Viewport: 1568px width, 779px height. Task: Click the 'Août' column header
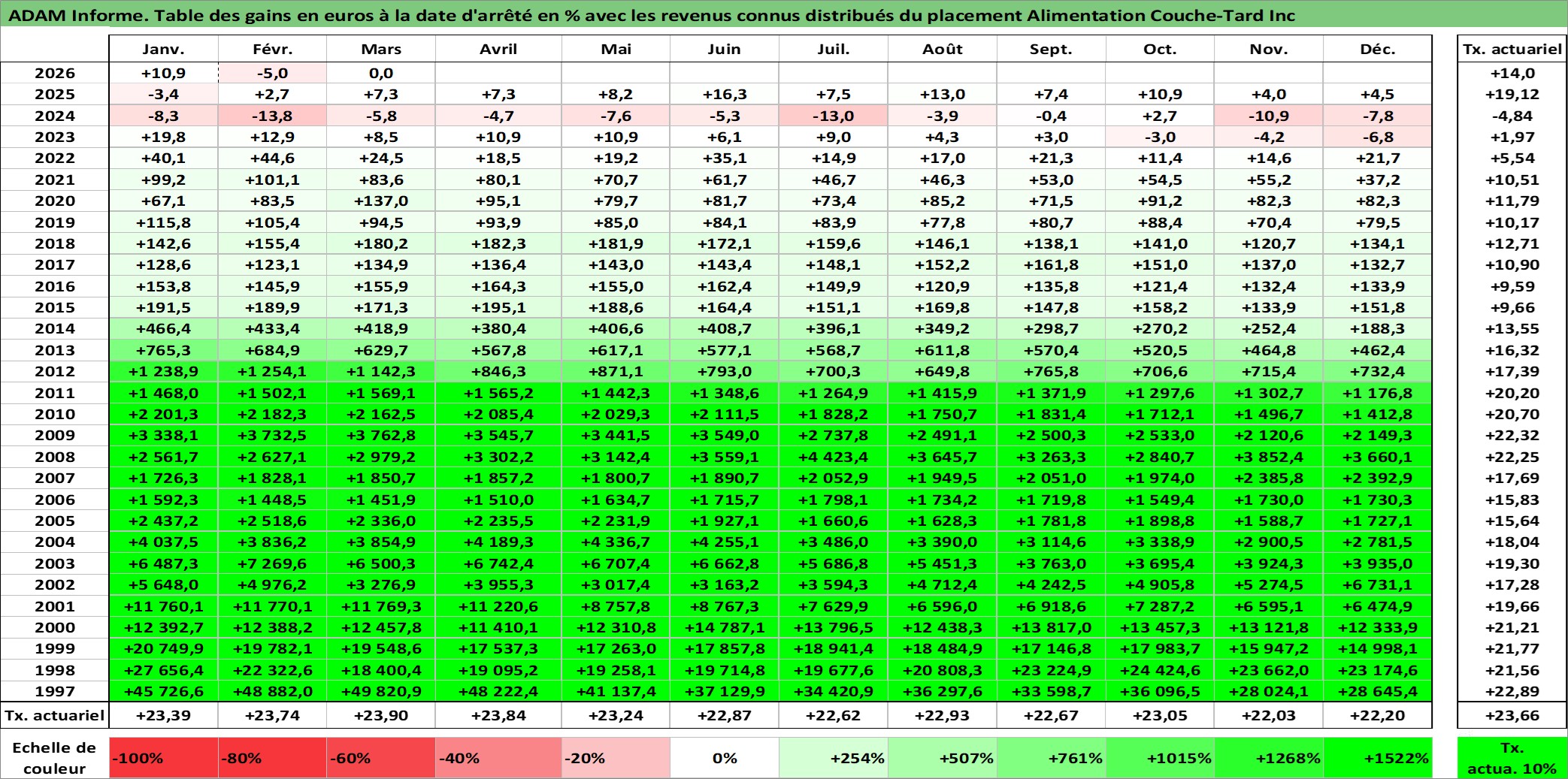[x=943, y=49]
